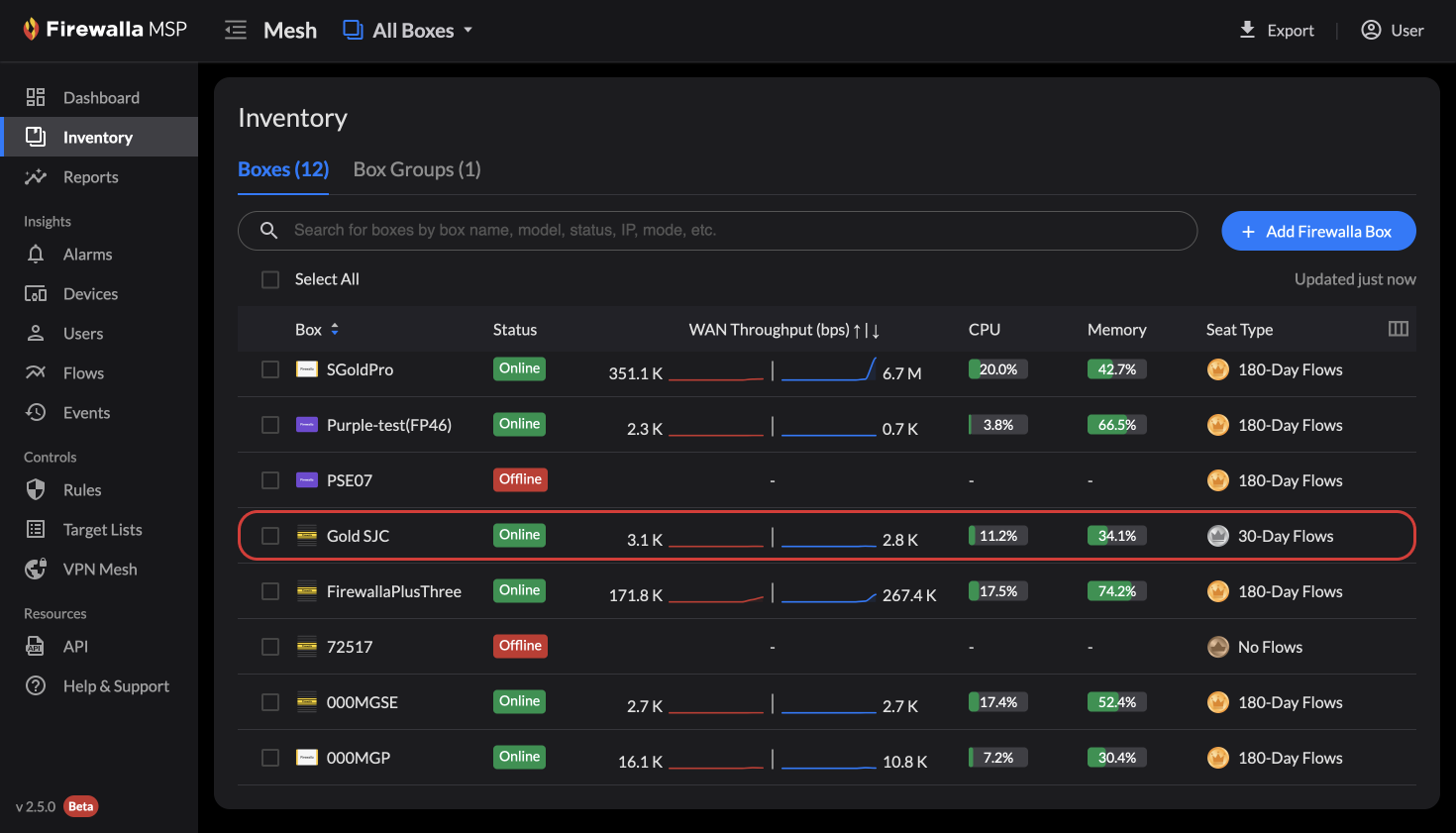The width and height of the screenshot is (1456, 833).
Task: Select the Purple-test(FP46) row checkbox
Action: pyautogui.click(x=270, y=425)
